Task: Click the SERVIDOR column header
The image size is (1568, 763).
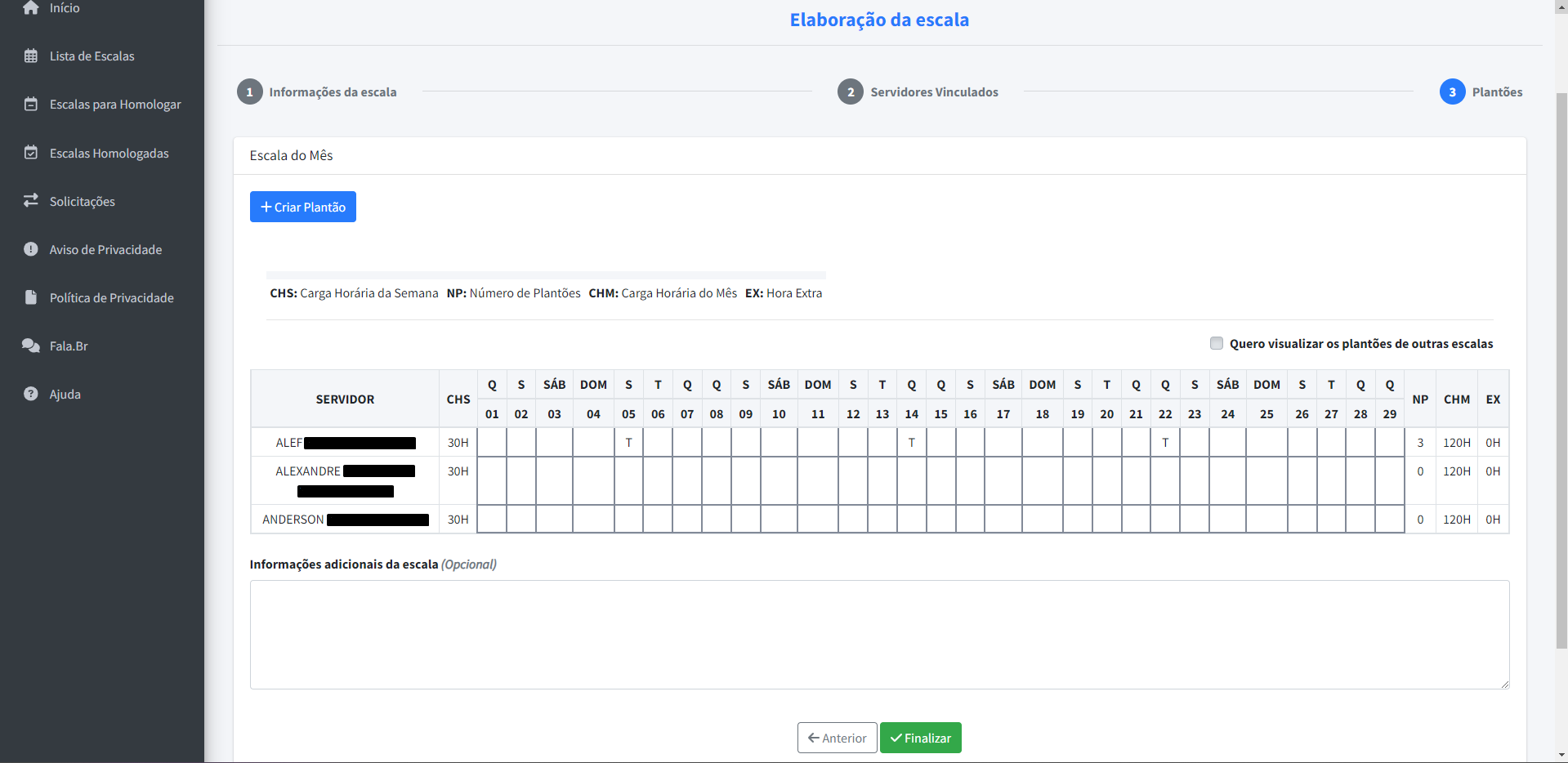Action: [x=345, y=399]
